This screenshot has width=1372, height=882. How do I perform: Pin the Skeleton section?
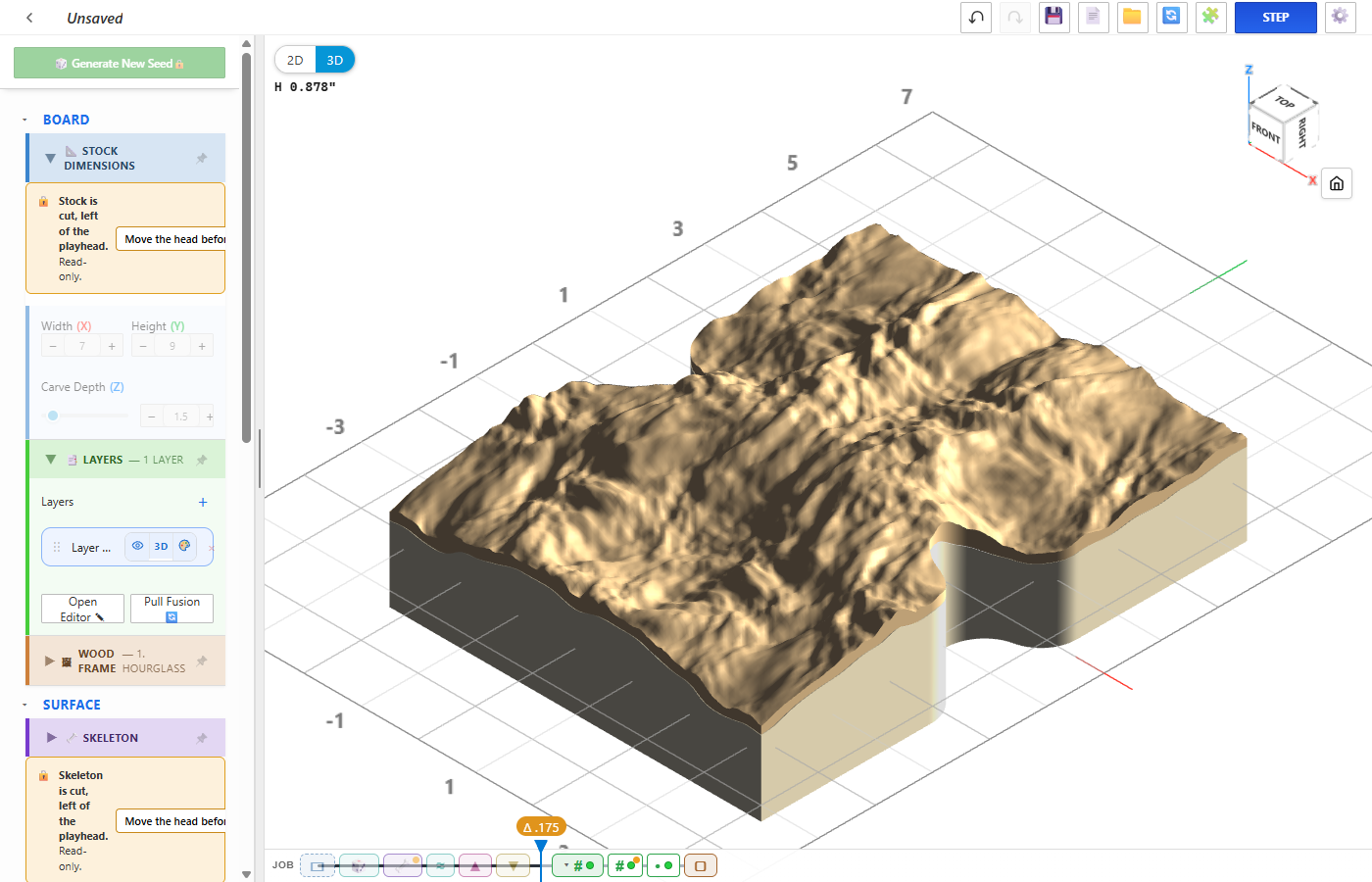pyautogui.click(x=202, y=738)
